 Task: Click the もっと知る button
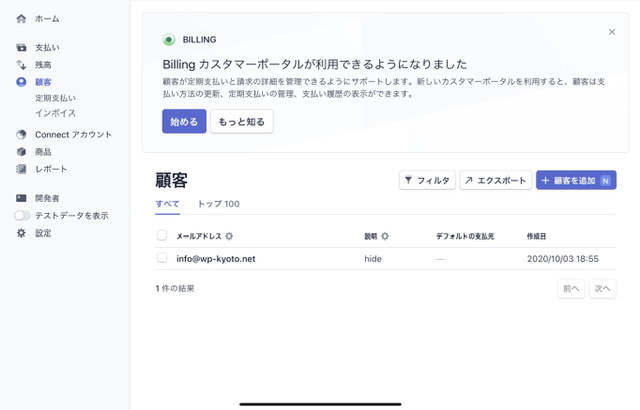241,121
